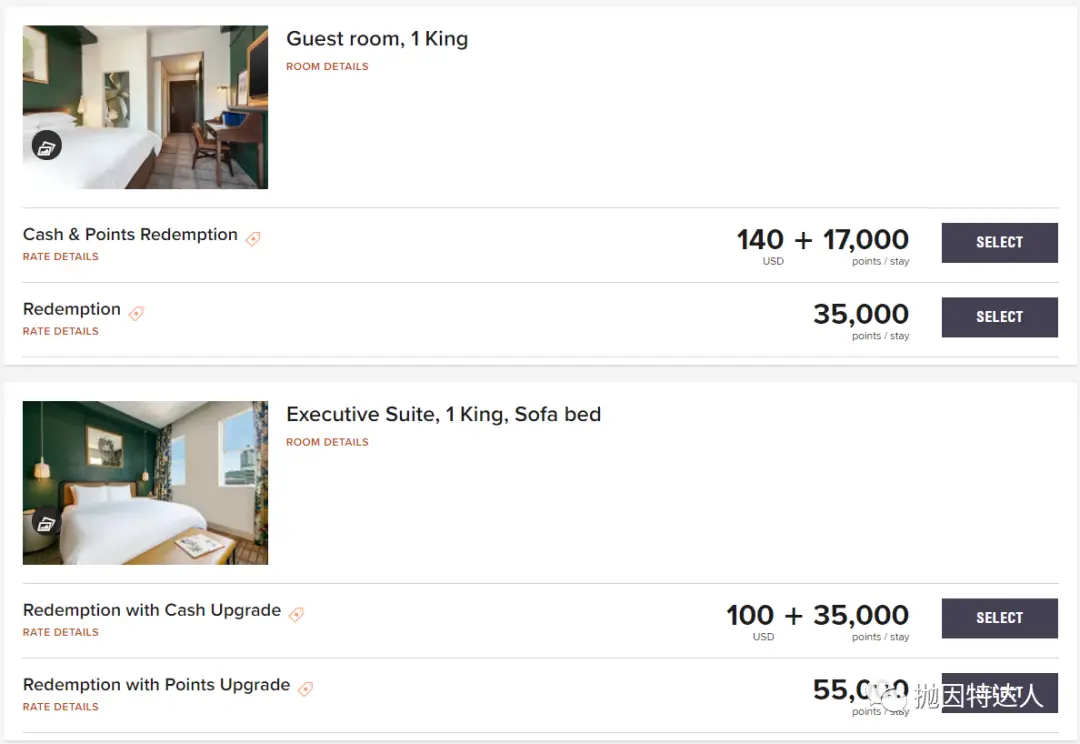Show RATE DETAILS under the 35,000 points Redemption
This screenshot has height=744, width=1080.
(x=61, y=331)
